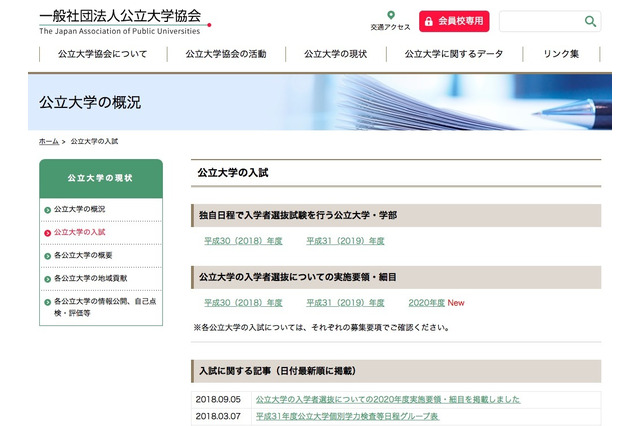The height and width of the screenshot is (426, 640).
Task: Click the lock icon on 会員校専用 button
Action: tap(428, 21)
